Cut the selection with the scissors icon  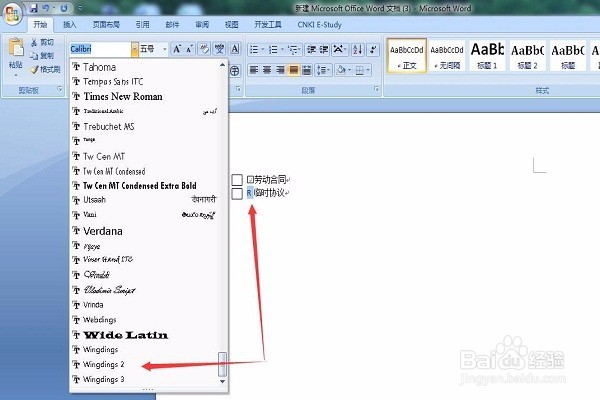pyautogui.click(x=34, y=42)
